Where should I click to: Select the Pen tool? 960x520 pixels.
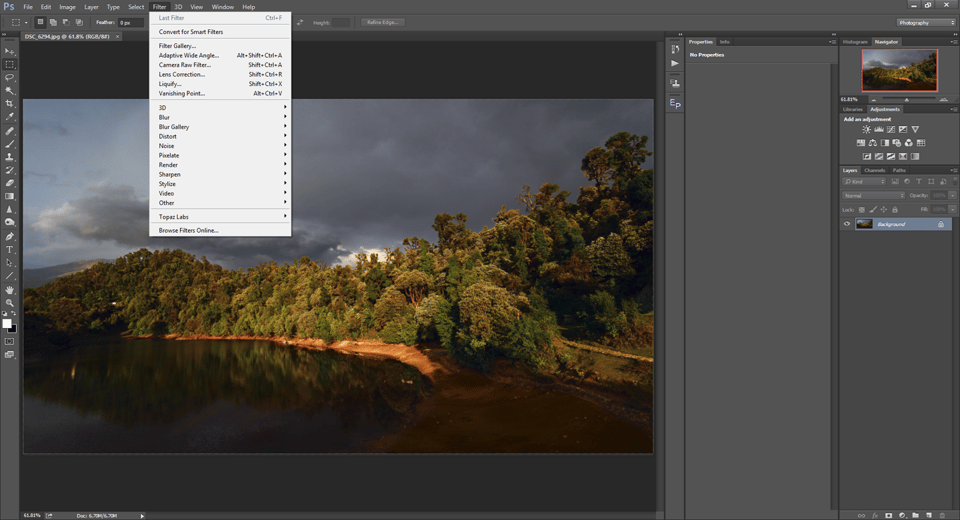[9, 236]
